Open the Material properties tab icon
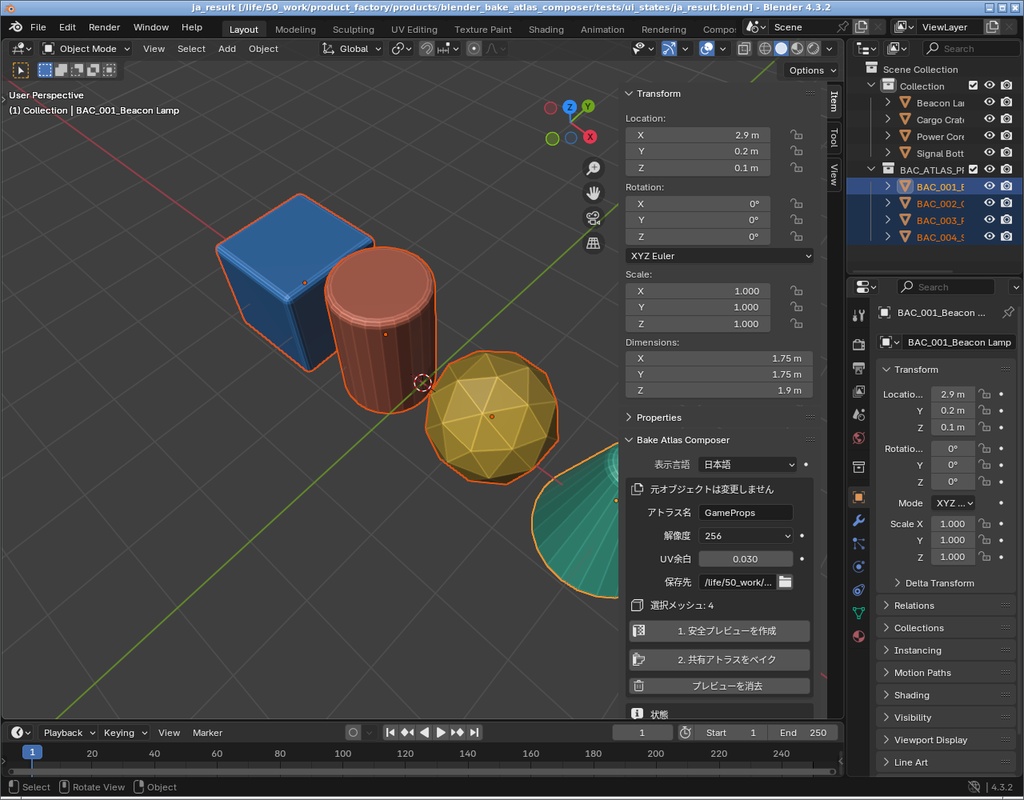Viewport: 1024px width, 800px height. click(859, 637)
